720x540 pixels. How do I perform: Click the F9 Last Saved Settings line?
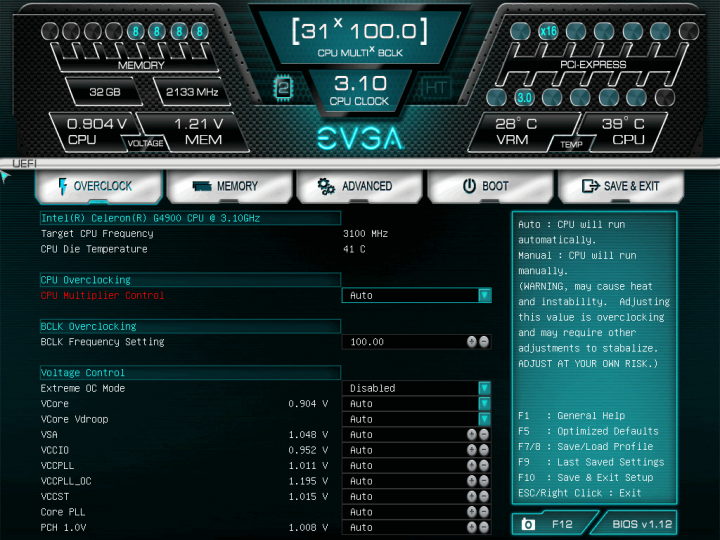[x=591, y=461]
